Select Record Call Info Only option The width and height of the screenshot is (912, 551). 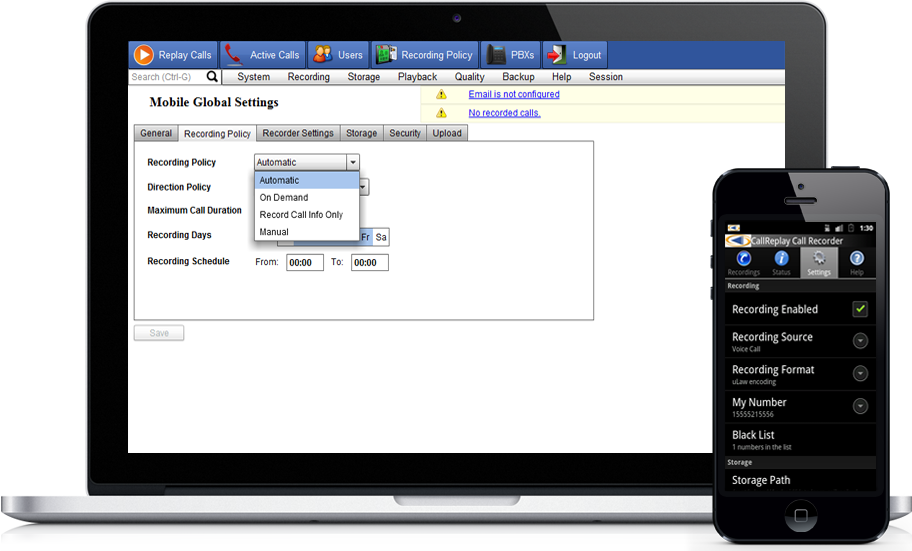[307, 215]
